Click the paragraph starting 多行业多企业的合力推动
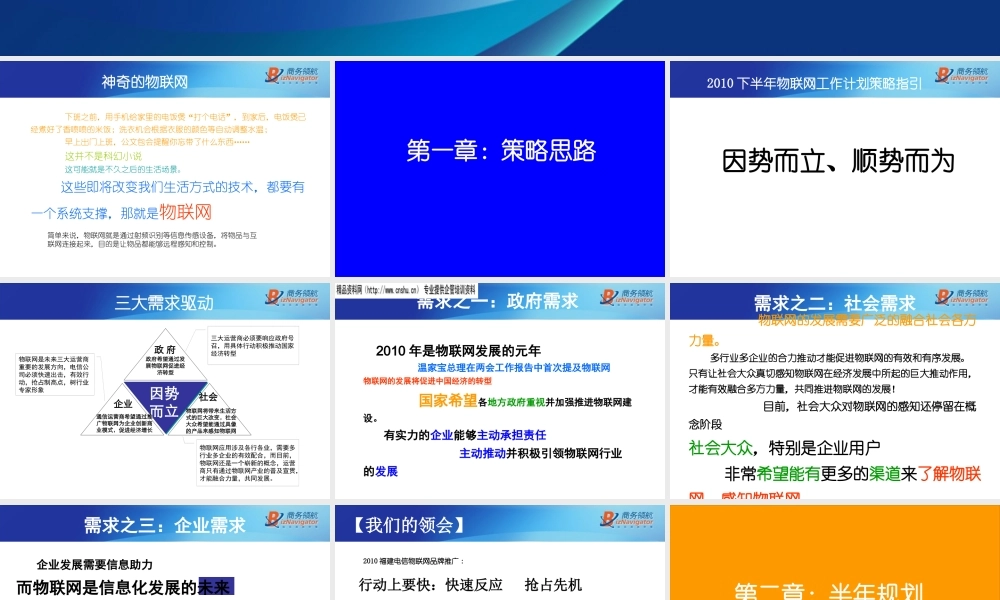This screenshot has width=1000, height=600. coord(829,373)
